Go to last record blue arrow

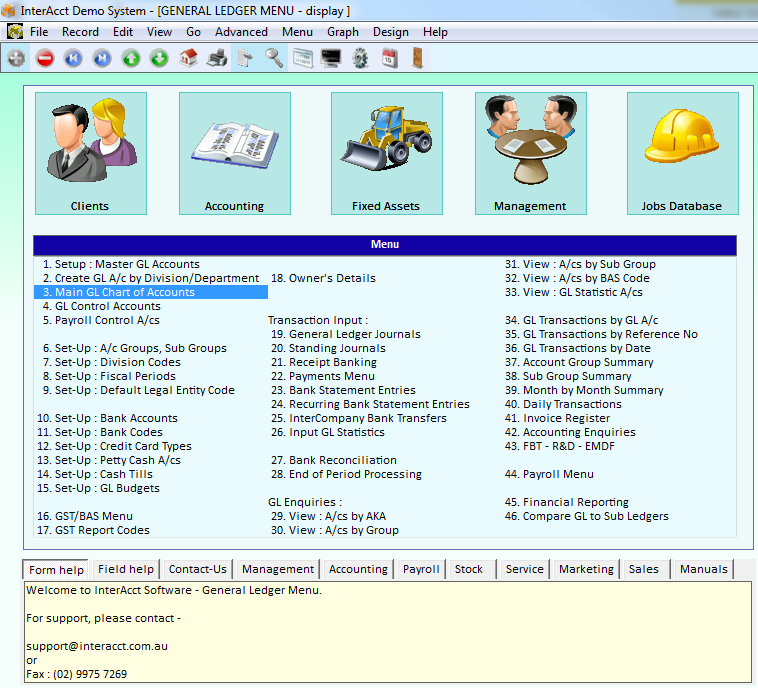[102, 59]
